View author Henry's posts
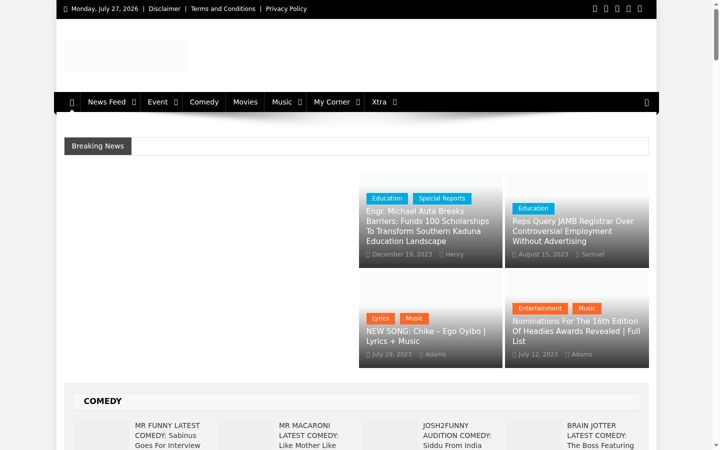720x450 pixels. click(x=454, y=254)
